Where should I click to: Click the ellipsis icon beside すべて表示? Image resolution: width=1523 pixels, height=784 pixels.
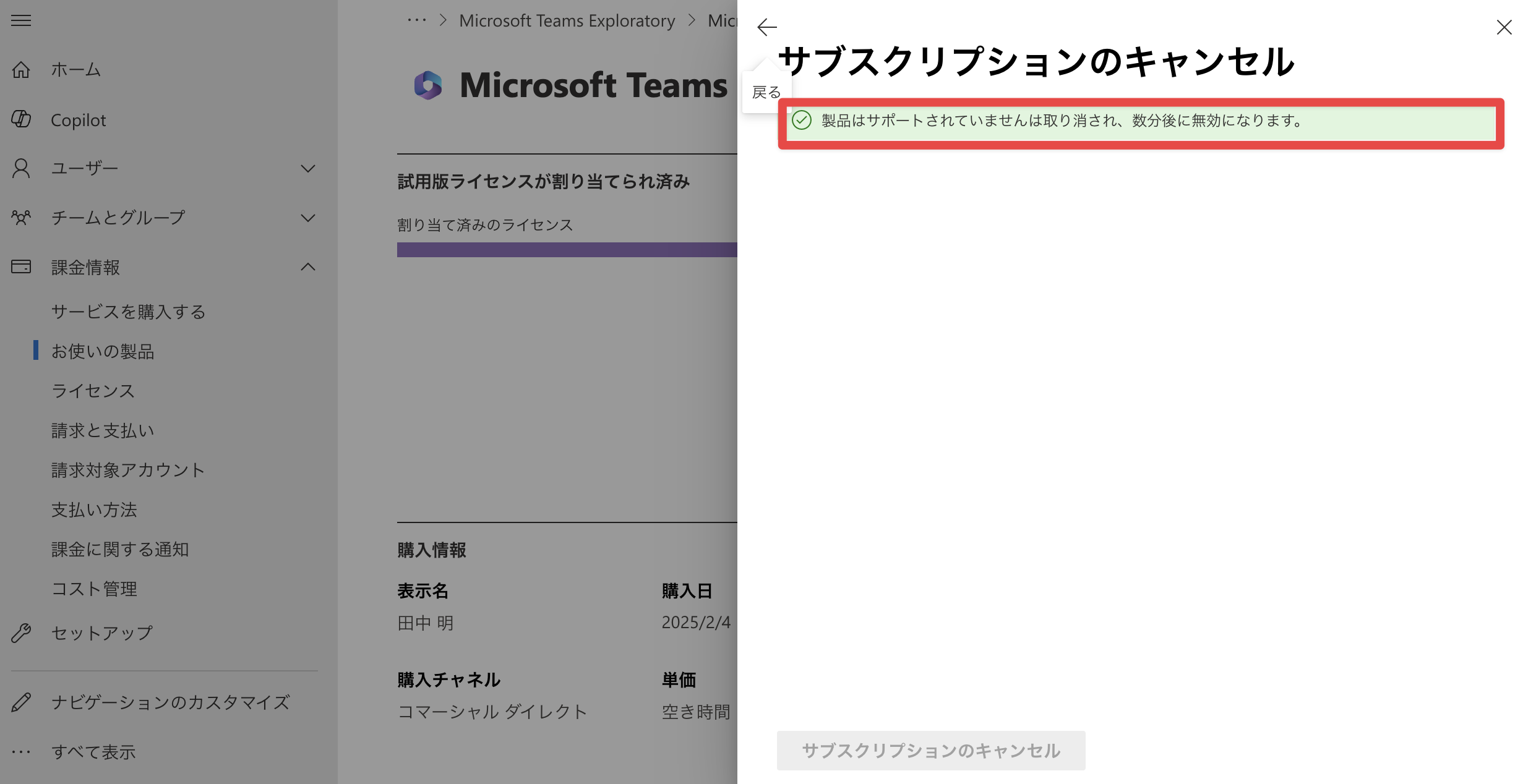[x=21, y=752]
